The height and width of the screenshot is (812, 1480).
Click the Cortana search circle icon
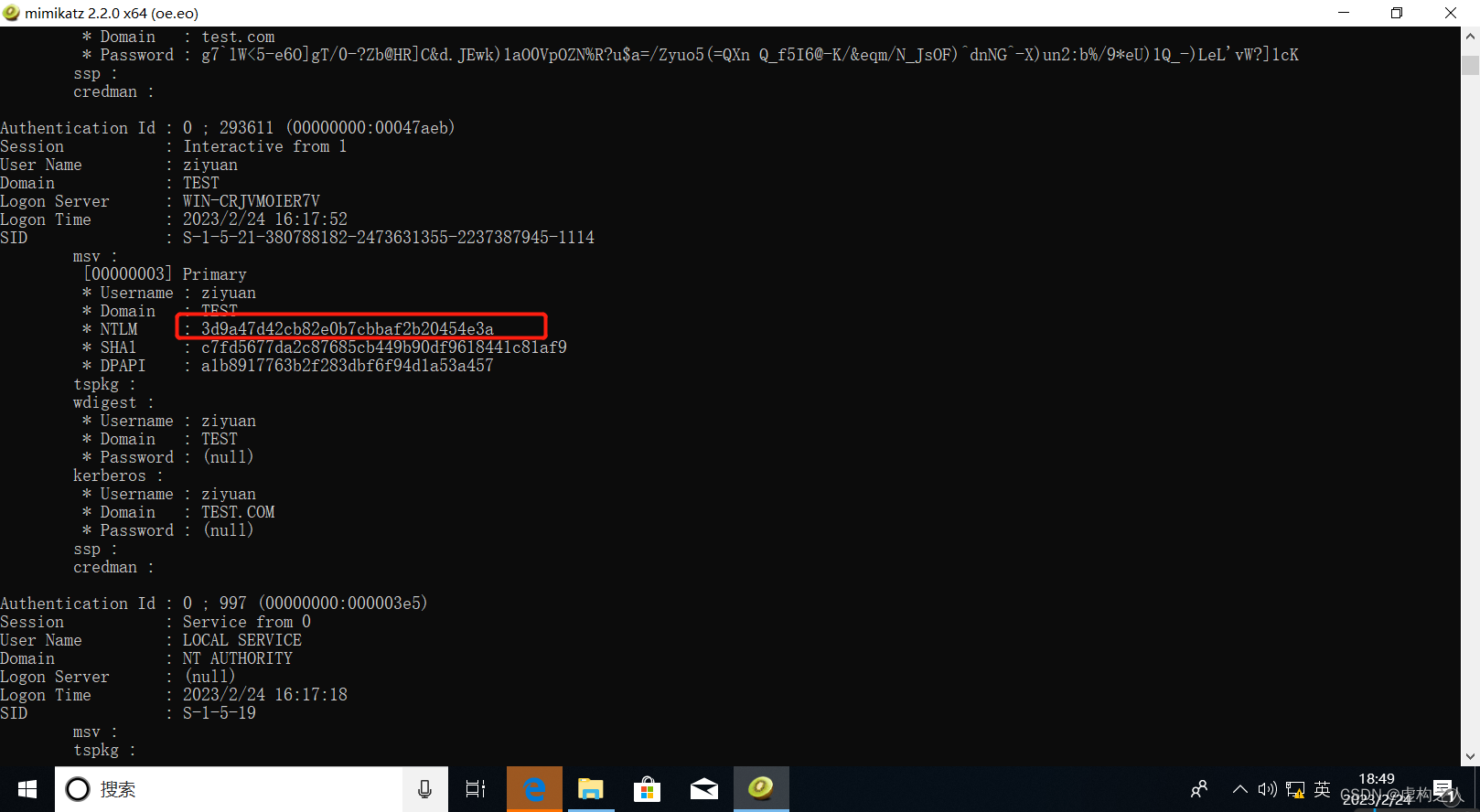(78, 789)
